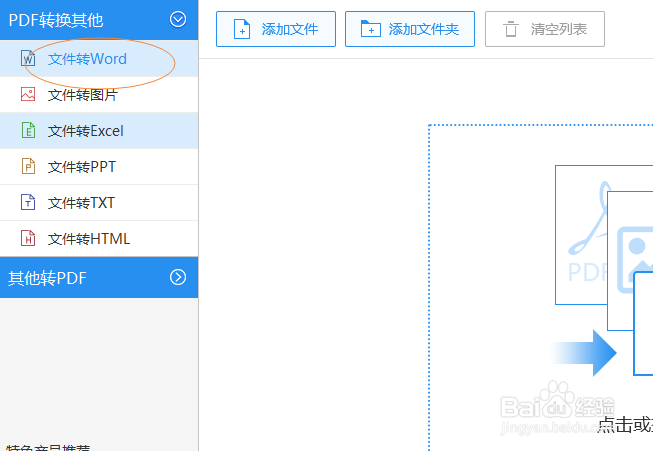Click the Word document icon in sidebar
Image resolution: width=653 pixels, height=451 pixels.
28,58
